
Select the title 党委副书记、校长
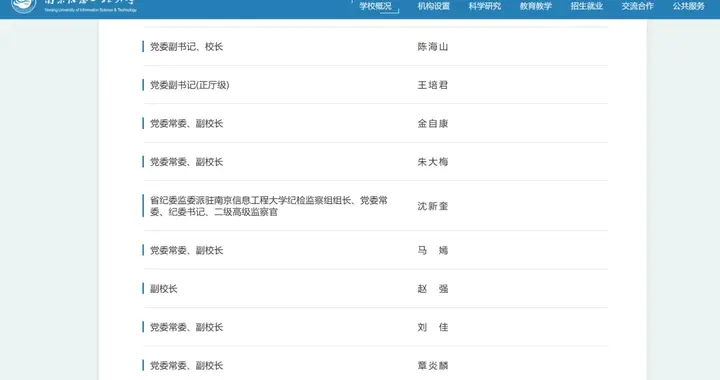(x=186, y=47)
